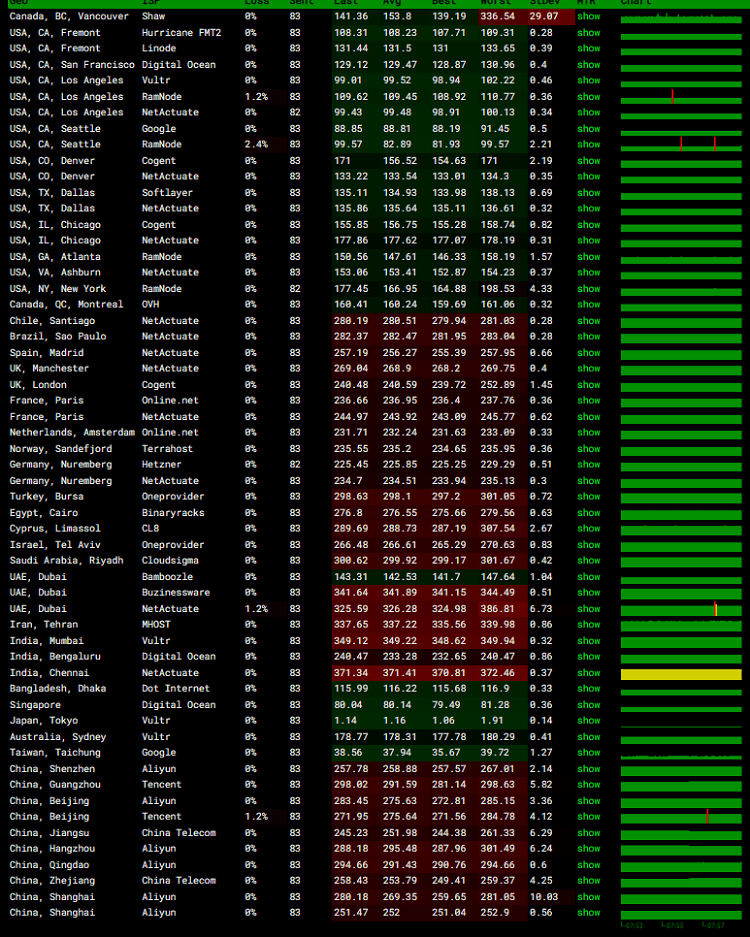
Task: Click the 38.56 last value for Taichung
Action: (x=348, y=752)
